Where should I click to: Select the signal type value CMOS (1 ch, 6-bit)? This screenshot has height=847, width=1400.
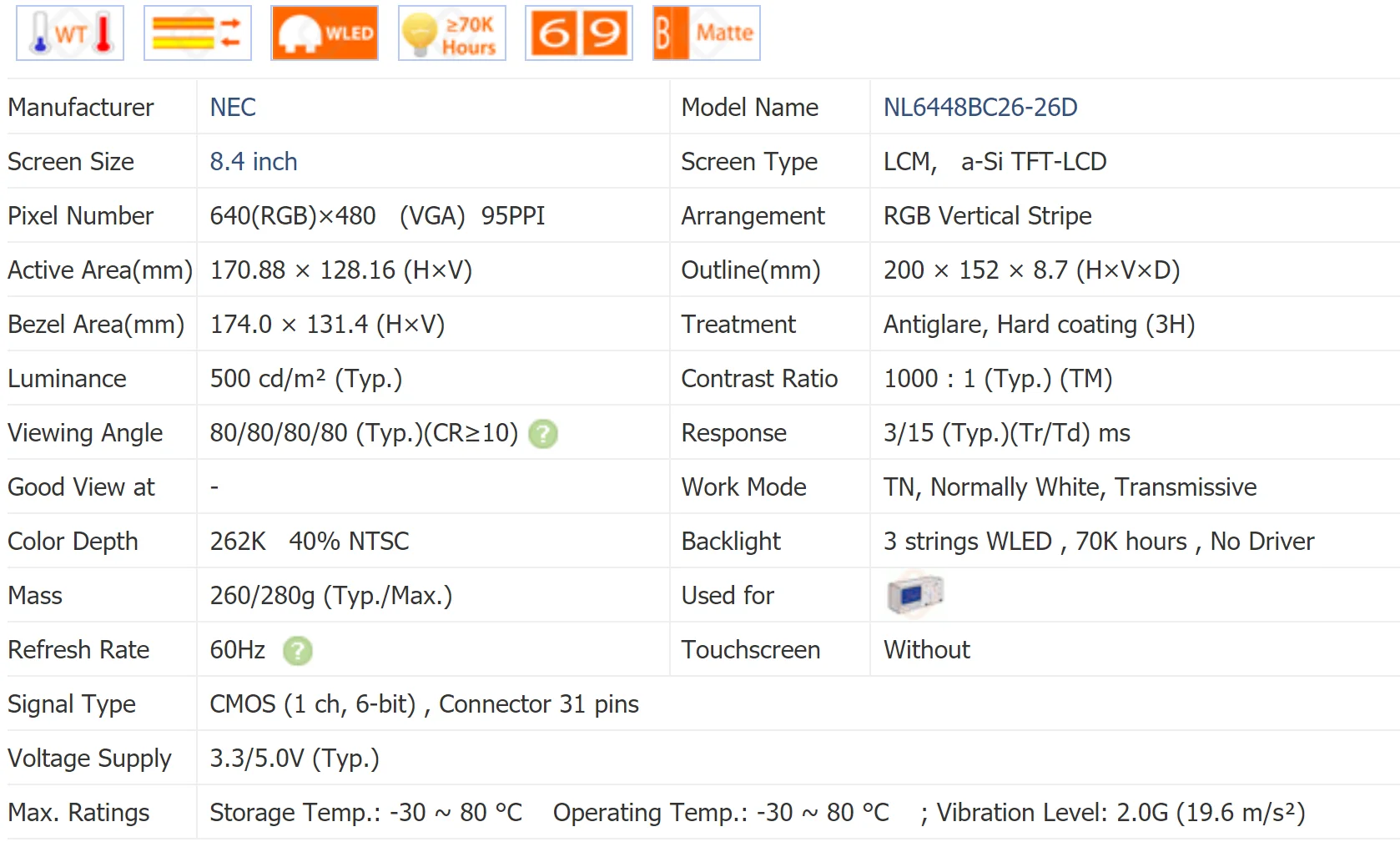click(x=313, y=704)
